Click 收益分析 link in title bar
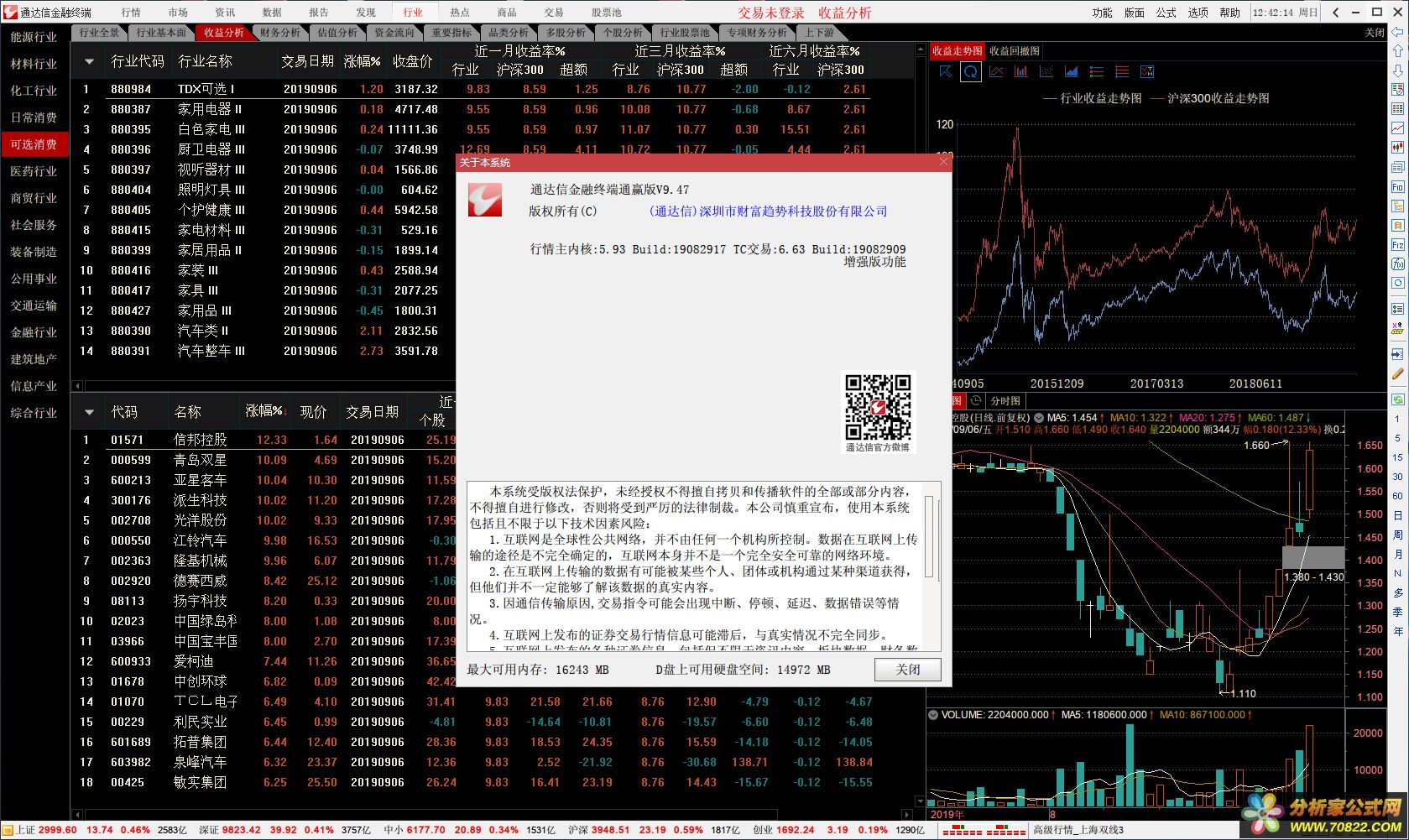Viewport: 1409px width, 840px height. click(x=844, y=13)
